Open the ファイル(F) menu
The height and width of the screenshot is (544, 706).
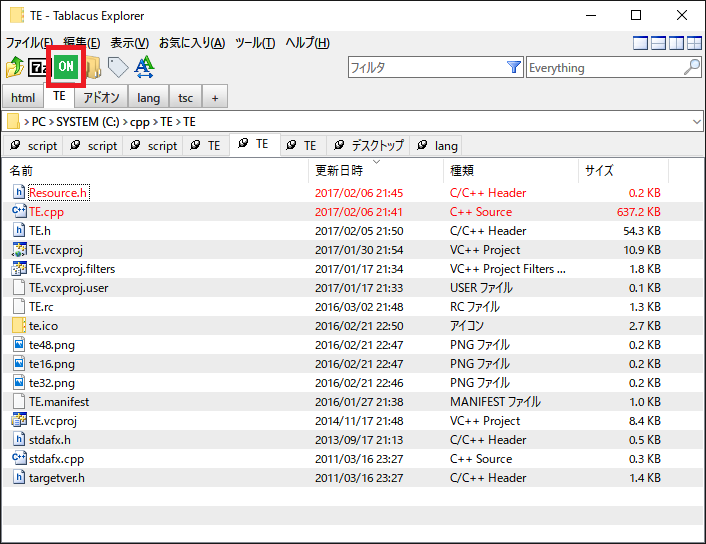coord(29,43)
